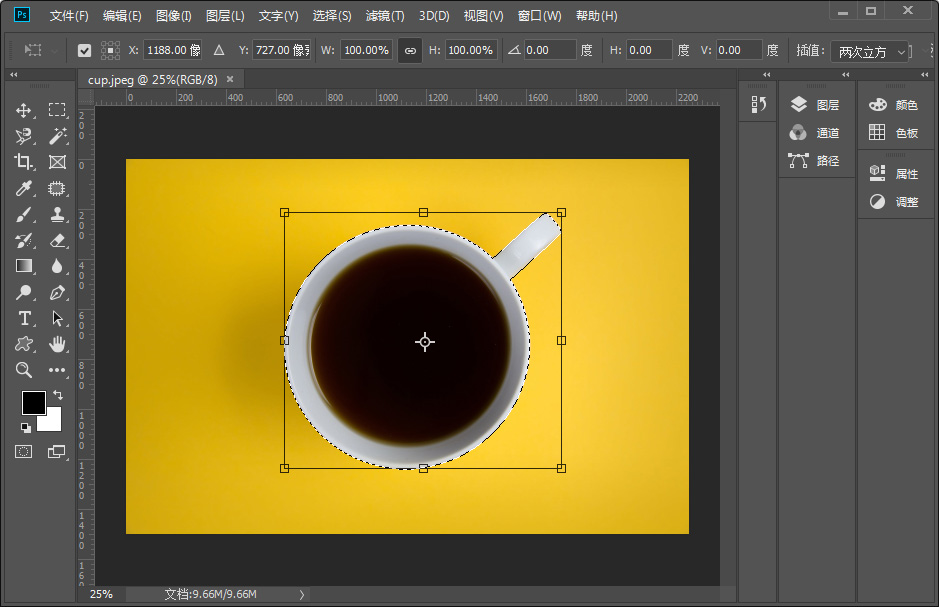Open the 视图(V) menu
This screenshot has width=939, height=607.
point(483,16)
